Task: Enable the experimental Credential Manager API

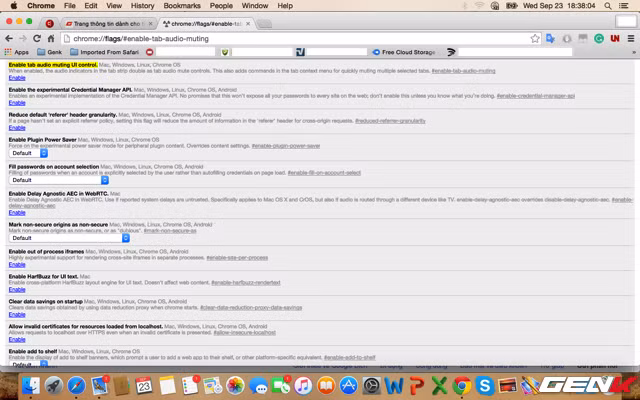Action: click(17, 102)
